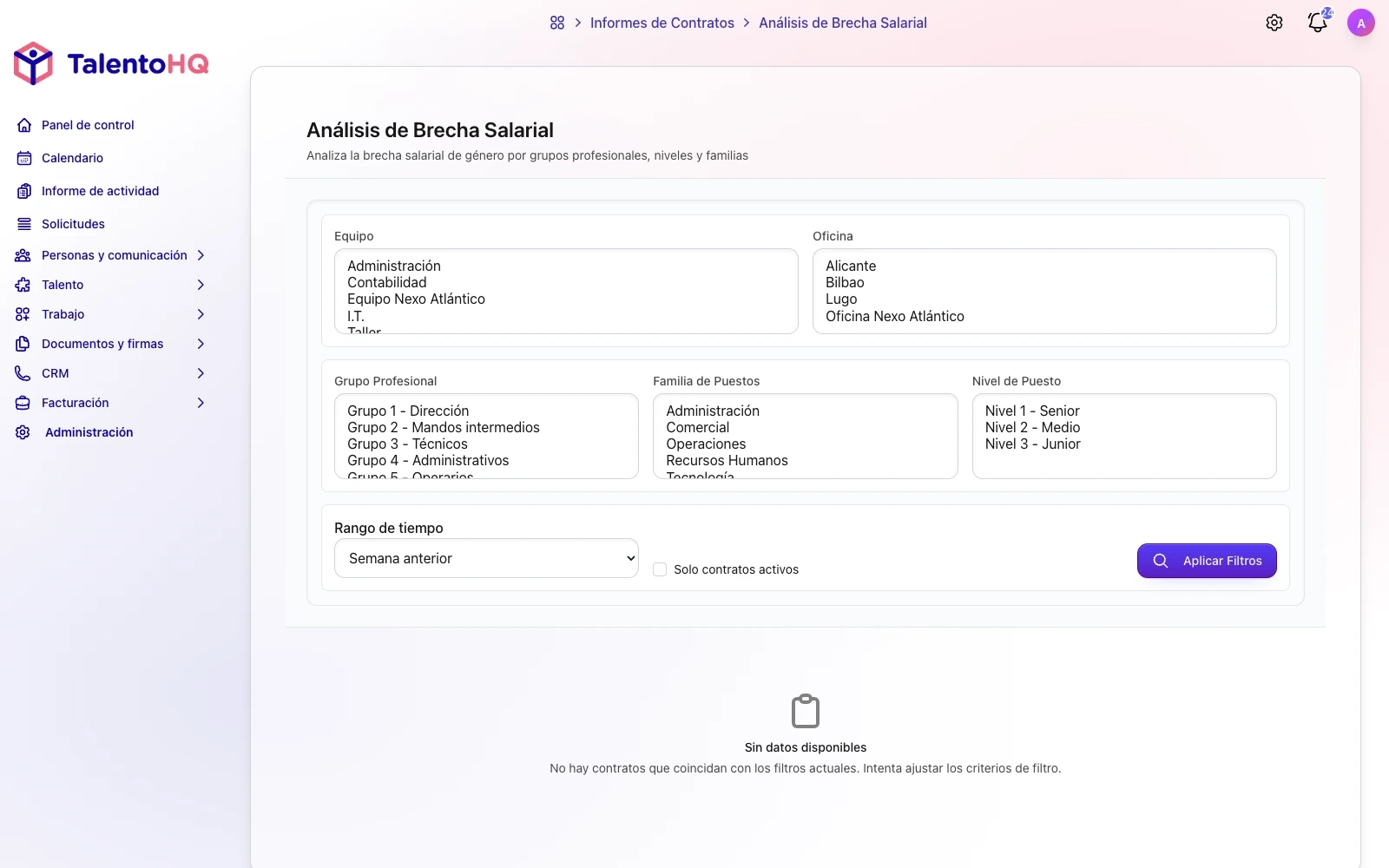Click the Documentos y firmas icon
The height and width of the screenshot is (868, 1389).
tap(23, 344)
